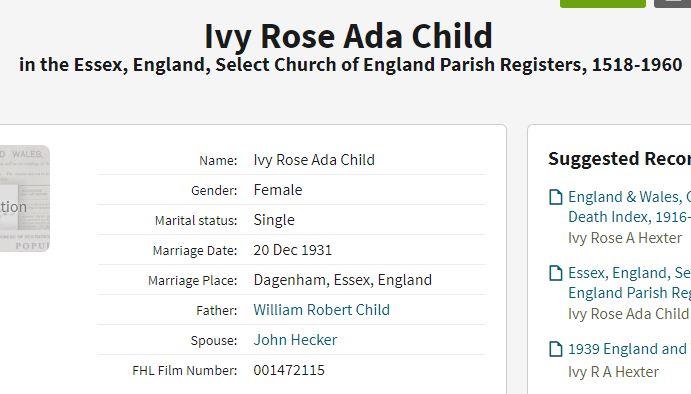Select document icon beside 1939 England record
Screen dimensions: 691x394
click(556, 349)
